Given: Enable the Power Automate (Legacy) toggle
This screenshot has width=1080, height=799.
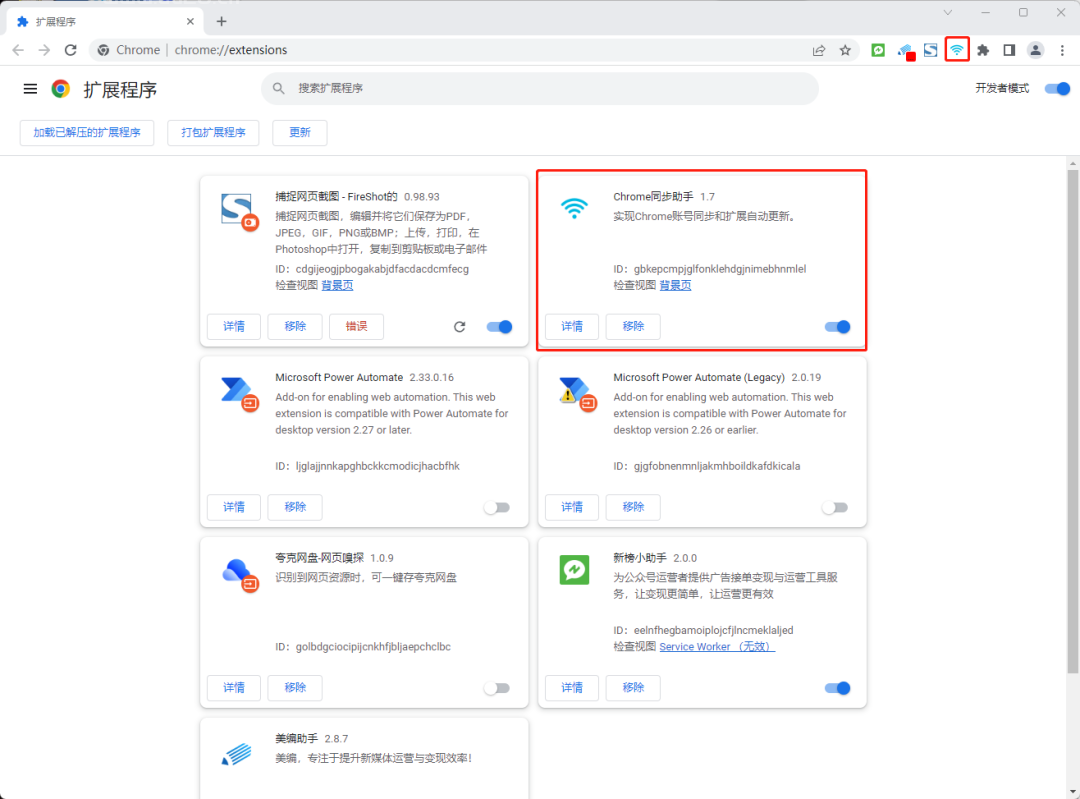Looking at the screenshot, I should click(835, 508).
